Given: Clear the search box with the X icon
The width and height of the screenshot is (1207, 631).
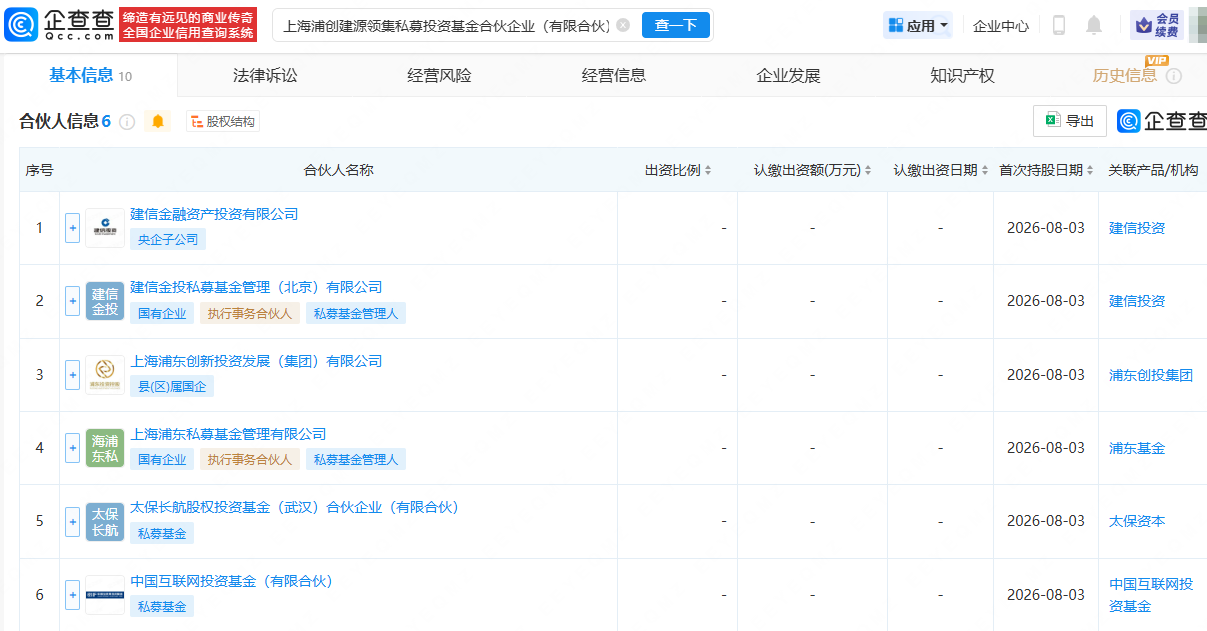Looking at the screenshot, I should tap(623, 25).
